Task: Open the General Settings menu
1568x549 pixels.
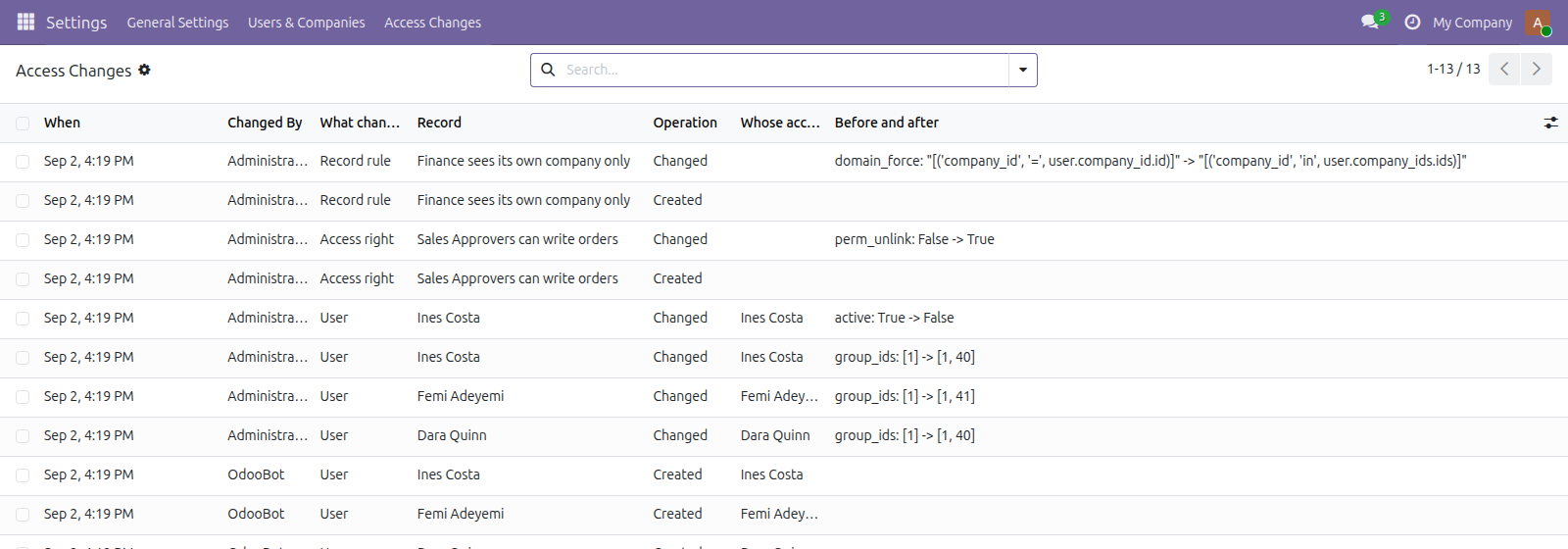Action: click(x=177, y=22)
